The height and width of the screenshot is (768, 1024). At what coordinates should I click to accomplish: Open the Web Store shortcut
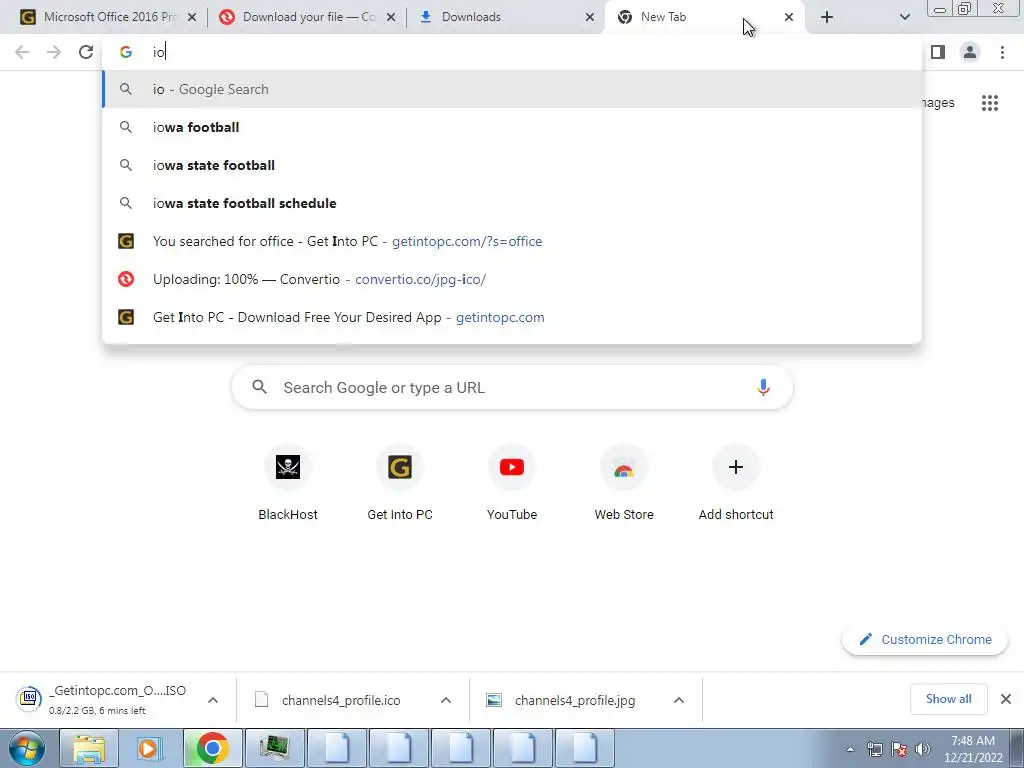(x=624, y=483)
